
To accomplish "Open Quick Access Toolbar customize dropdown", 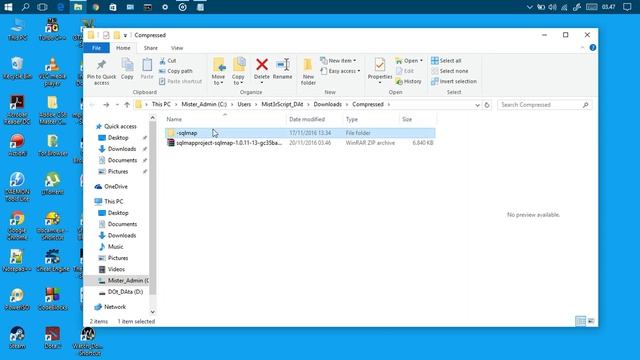I will click(125, 36).
